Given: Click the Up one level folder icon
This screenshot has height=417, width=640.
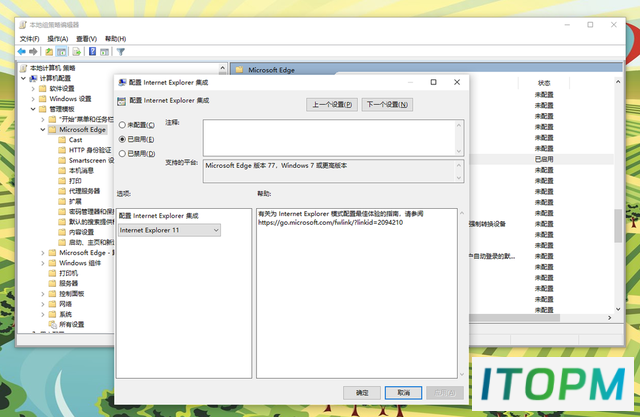Looking at the screenshot, I should coord(49,51).
